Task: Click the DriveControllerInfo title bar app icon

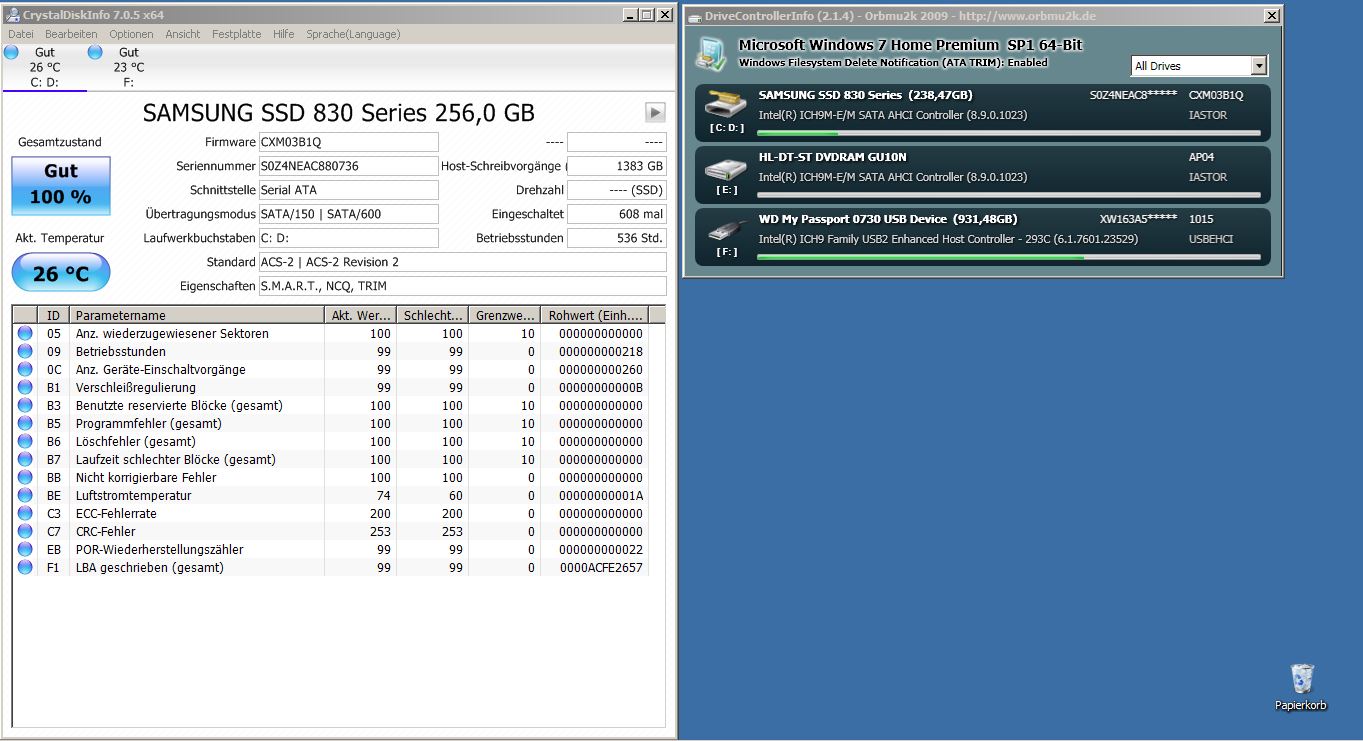Action: tap(694, 15)
